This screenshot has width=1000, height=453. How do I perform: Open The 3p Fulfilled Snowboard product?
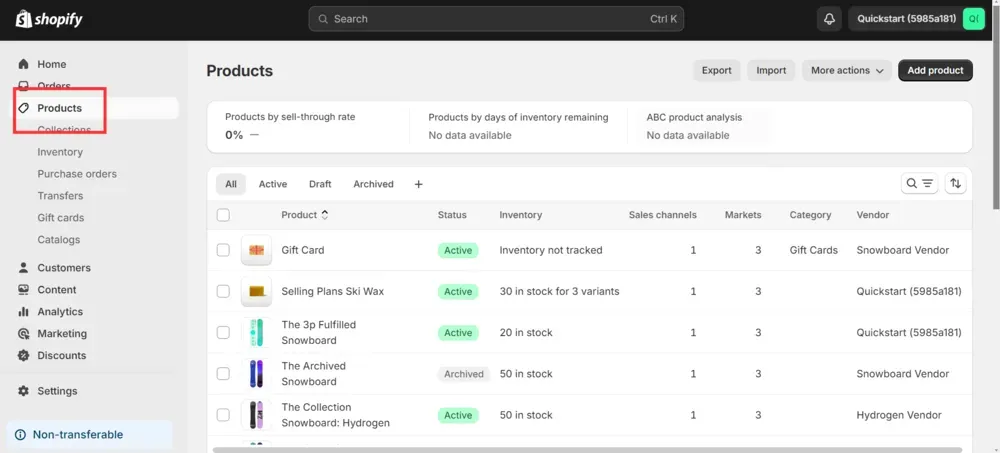[319, 332]
